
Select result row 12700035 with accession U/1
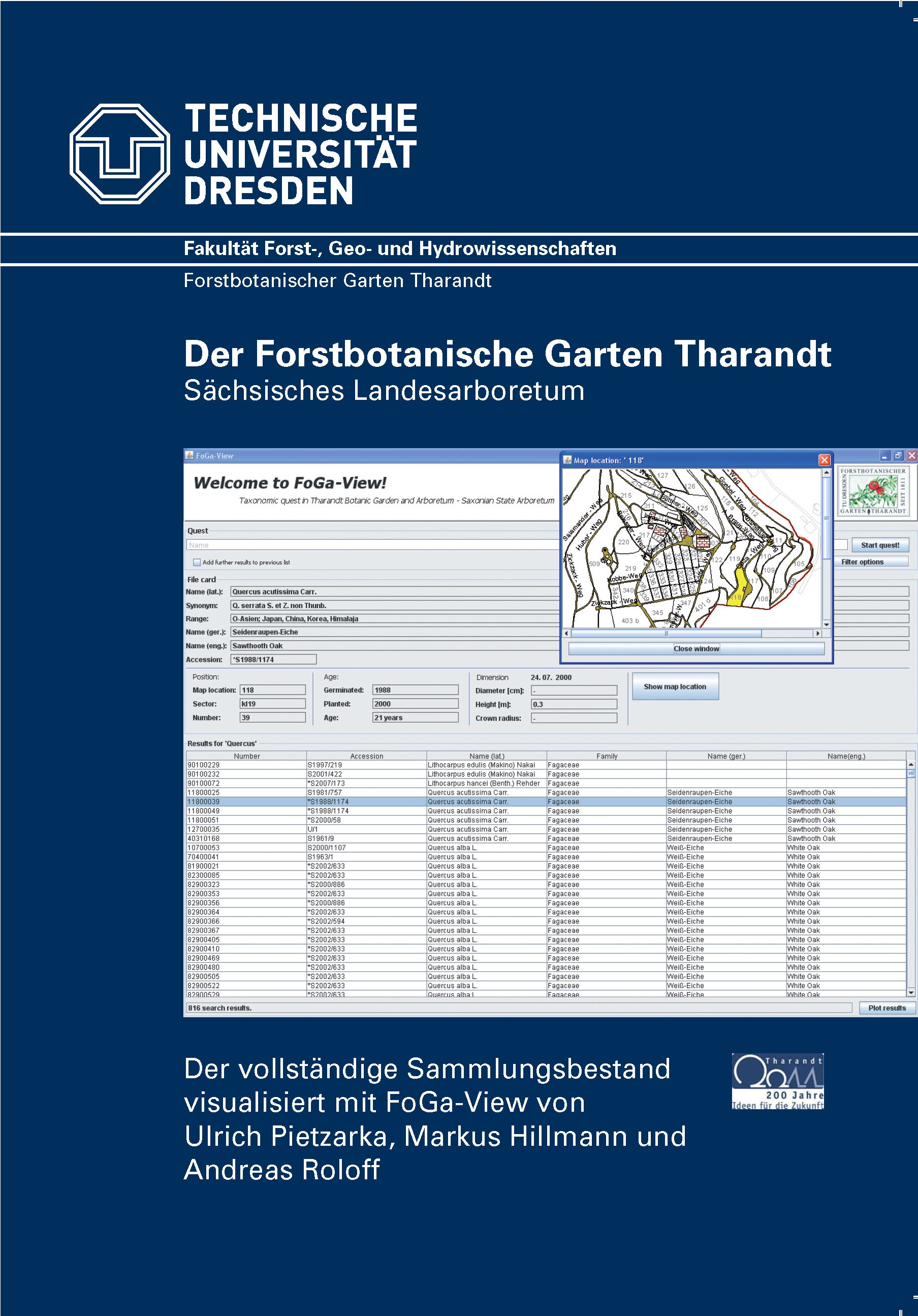click(547, 829)
